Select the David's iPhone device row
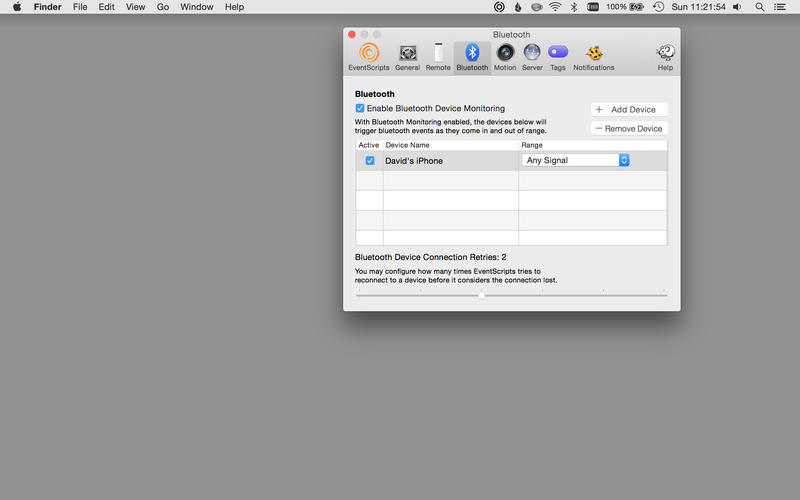Image resolution: width=800 pixels, height=500 pixels. pyautogui.click(x=450, y=160)
